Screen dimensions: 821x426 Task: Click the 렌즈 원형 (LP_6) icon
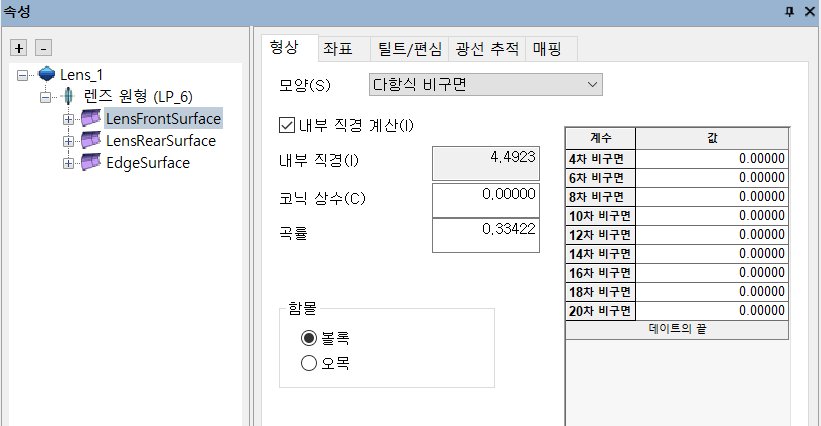pos(68,96)
